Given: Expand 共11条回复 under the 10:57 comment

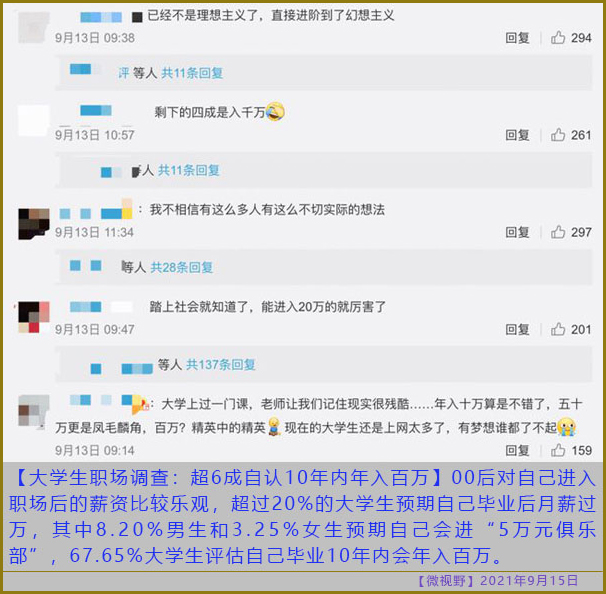Looking at the screenshot, I should 189,170.
